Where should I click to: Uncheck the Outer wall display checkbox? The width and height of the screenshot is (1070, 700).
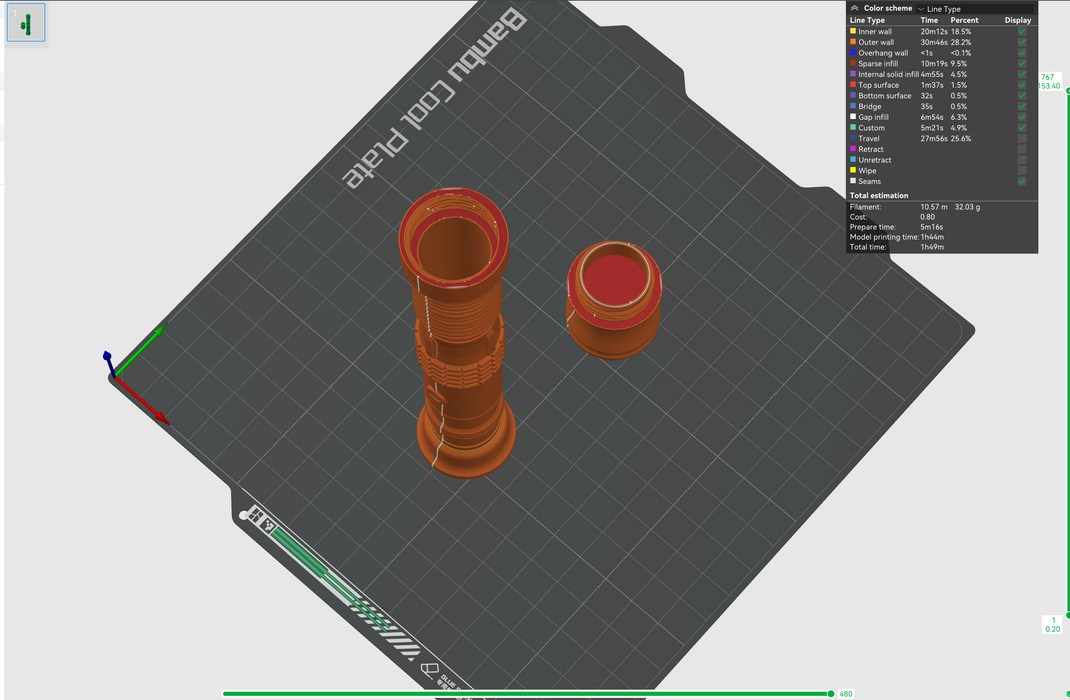tap(1021, 43)
